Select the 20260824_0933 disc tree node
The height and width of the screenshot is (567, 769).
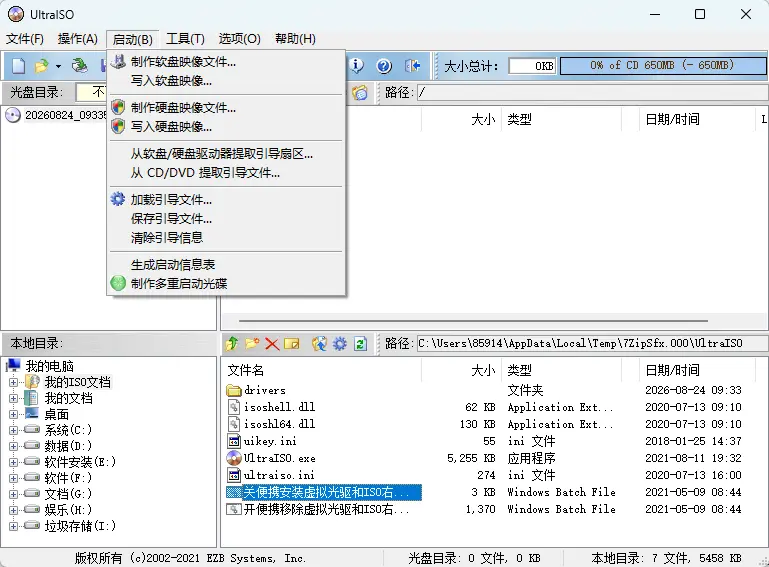[66, 115]
